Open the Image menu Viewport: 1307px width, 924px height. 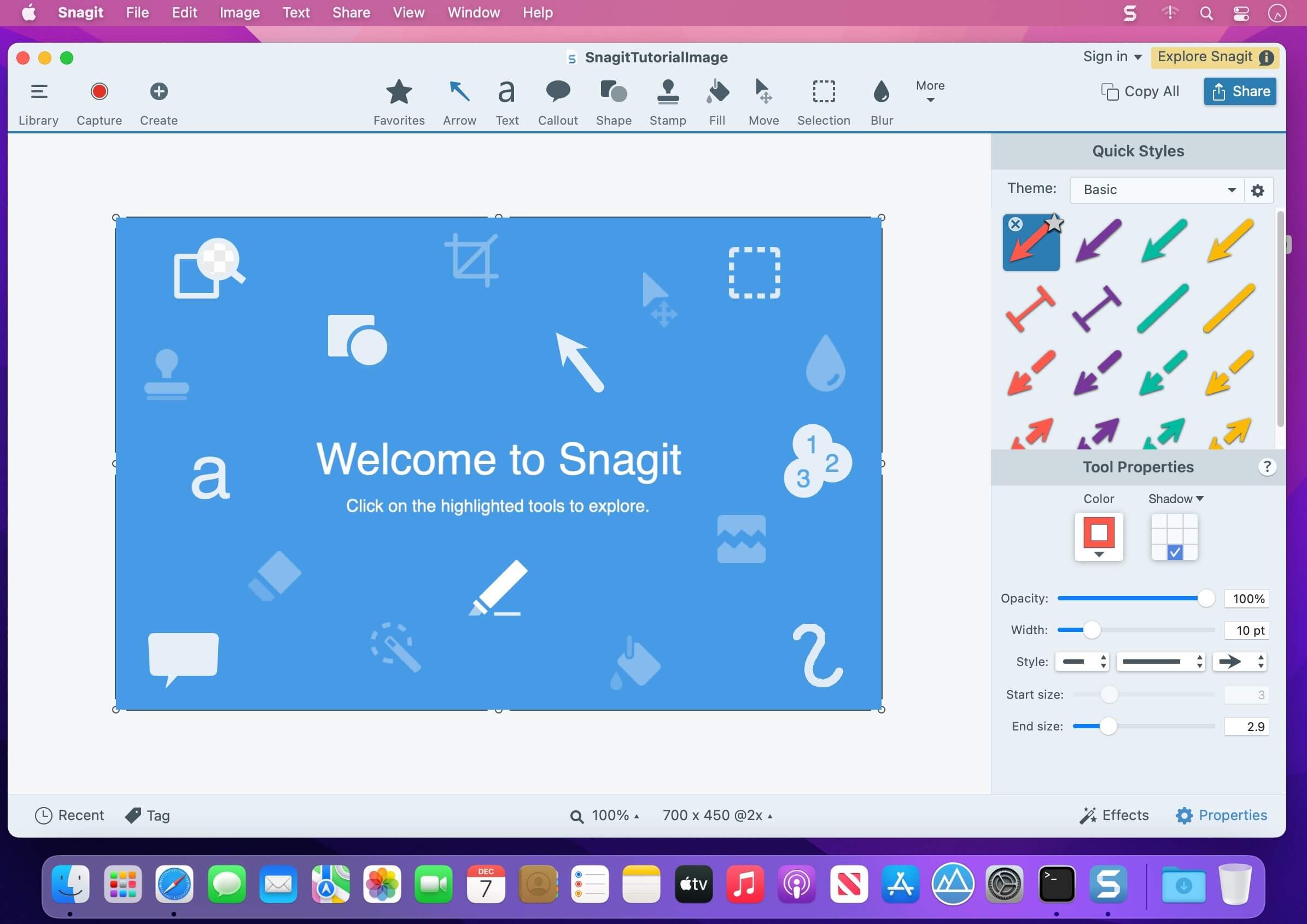click(x=238, y=12)
